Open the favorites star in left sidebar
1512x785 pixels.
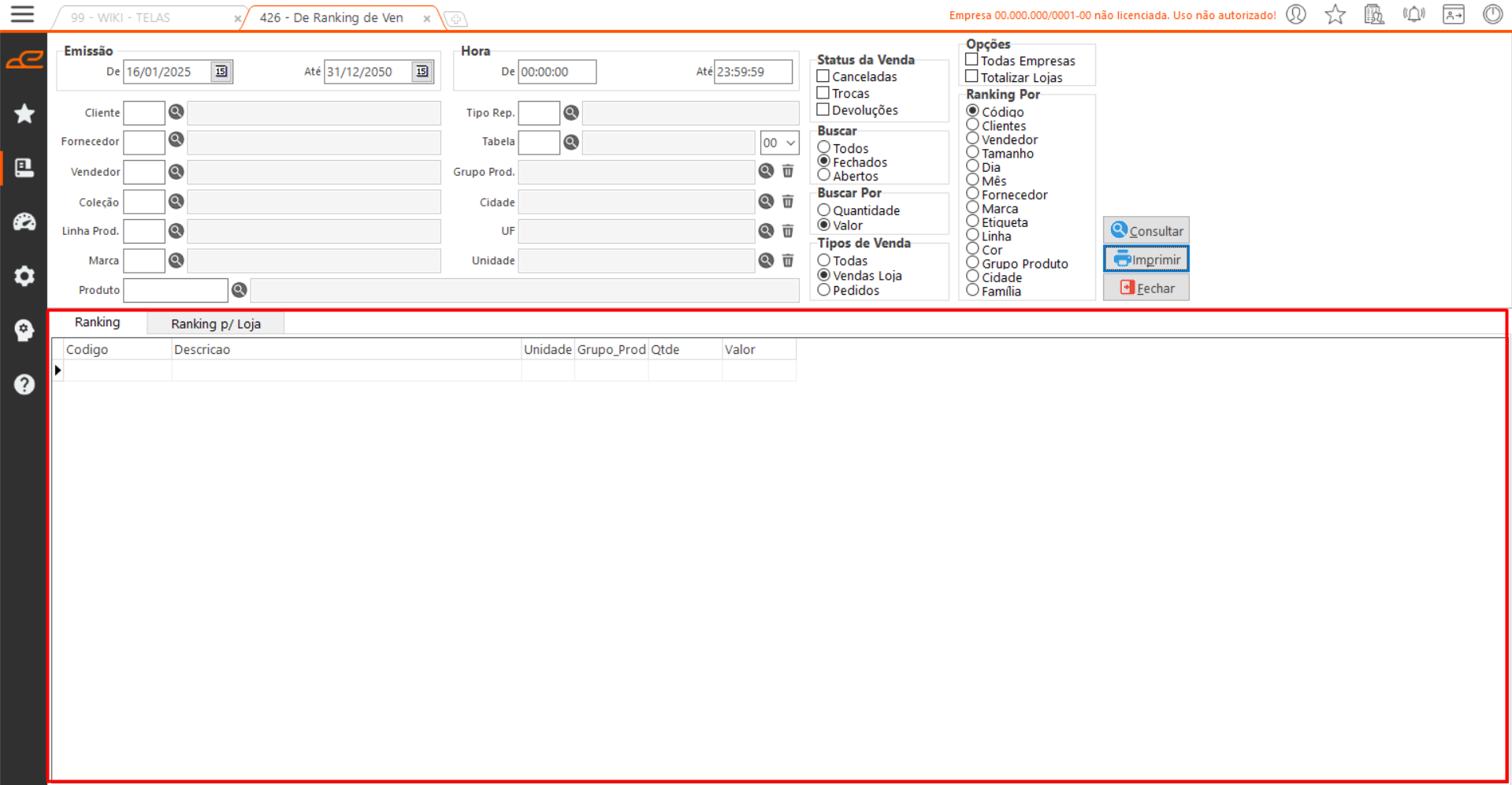click(24, 114)
